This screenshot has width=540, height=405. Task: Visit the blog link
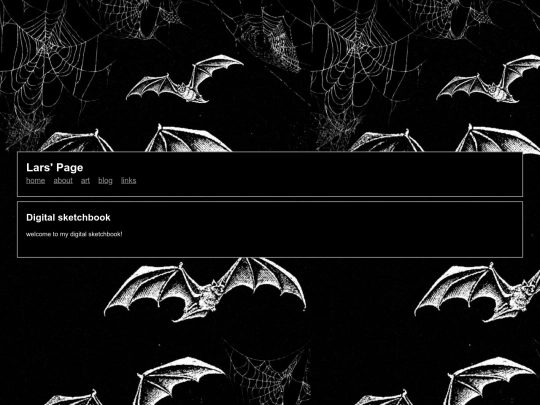pos(105,180)
